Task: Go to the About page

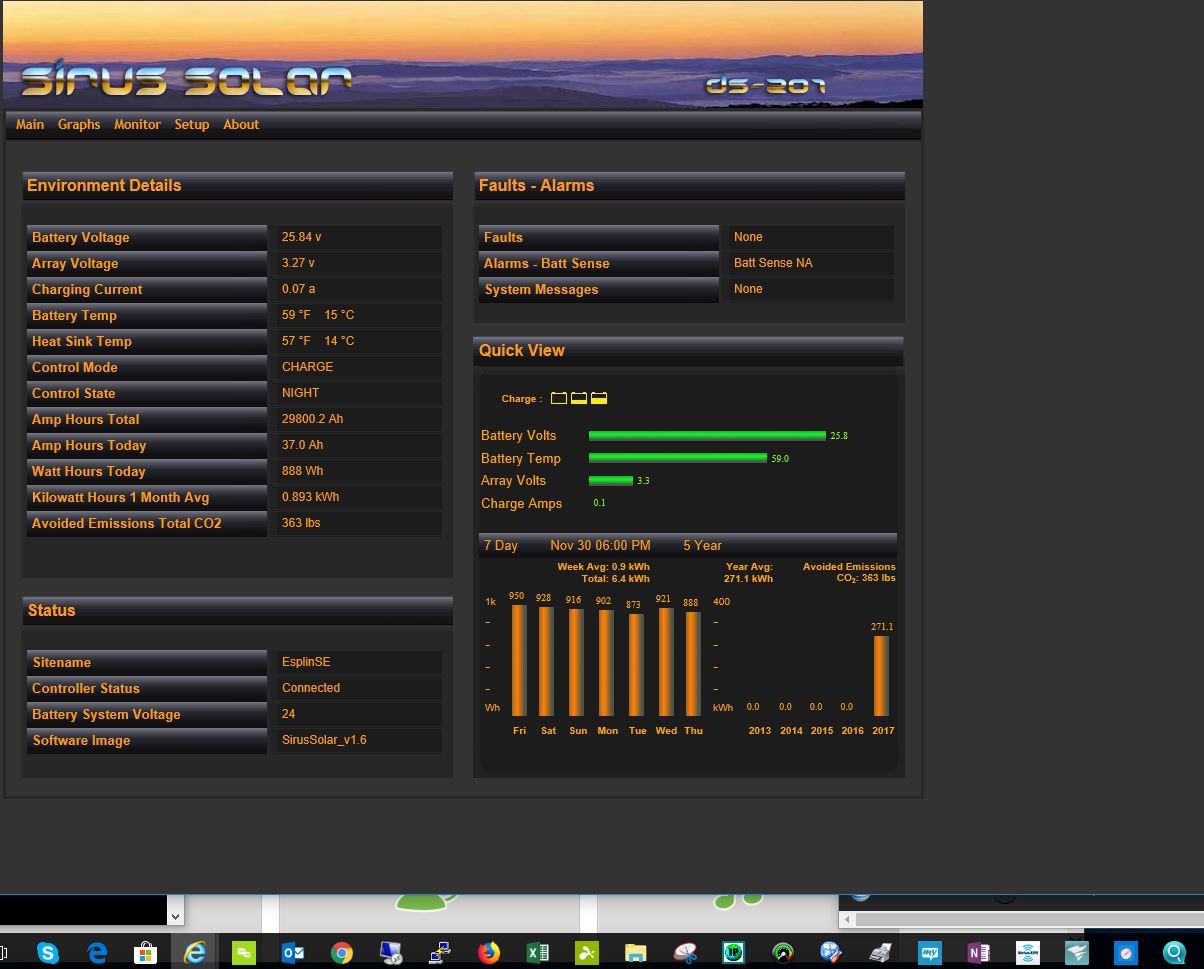Action: point(241,125)
